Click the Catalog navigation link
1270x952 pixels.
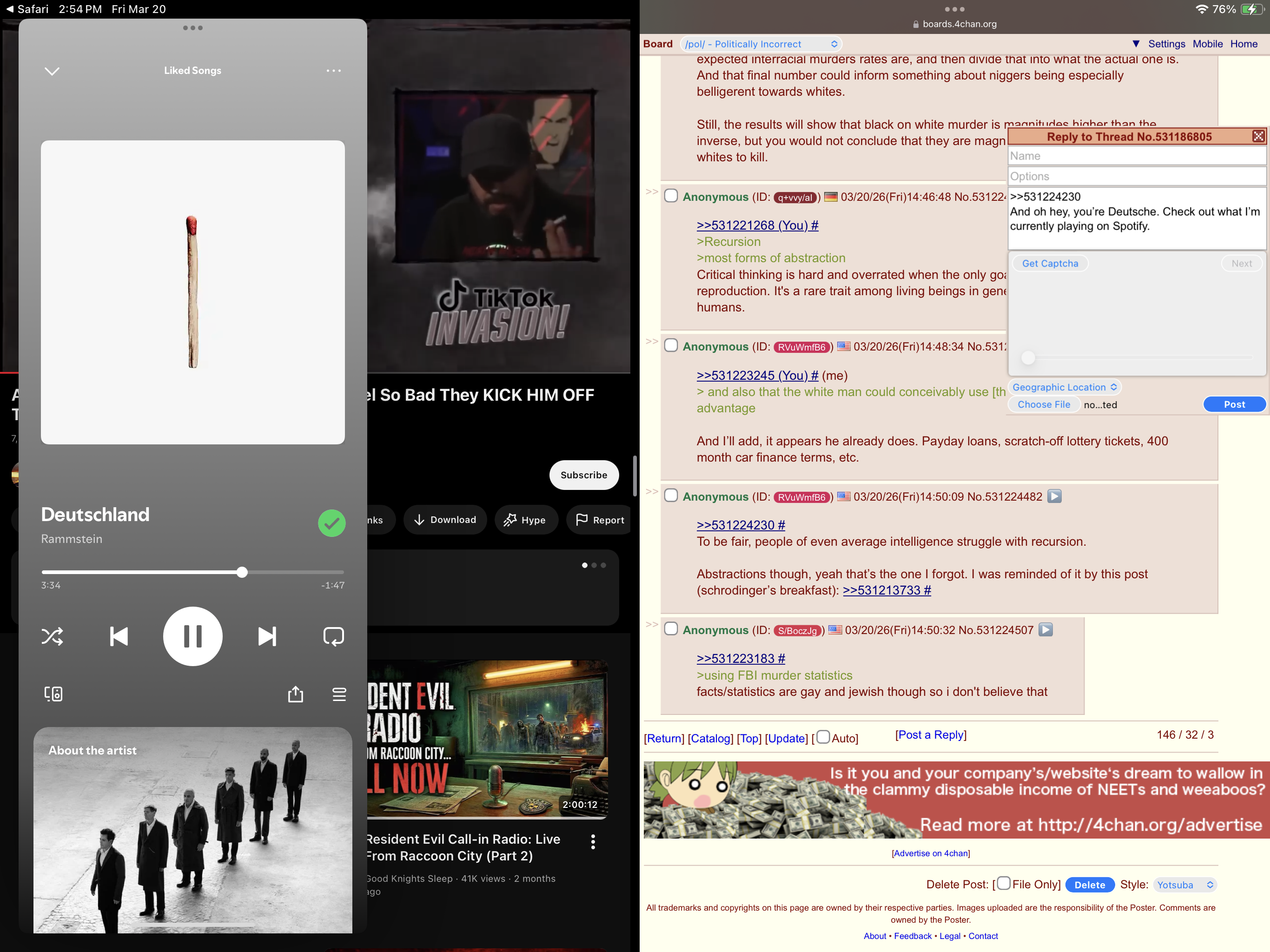(710, 738)
